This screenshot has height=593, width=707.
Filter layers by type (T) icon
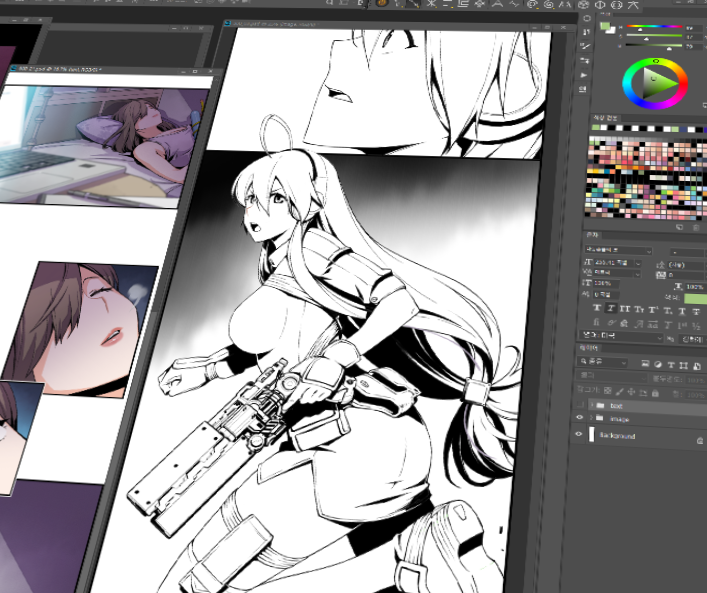click(672, 363)
